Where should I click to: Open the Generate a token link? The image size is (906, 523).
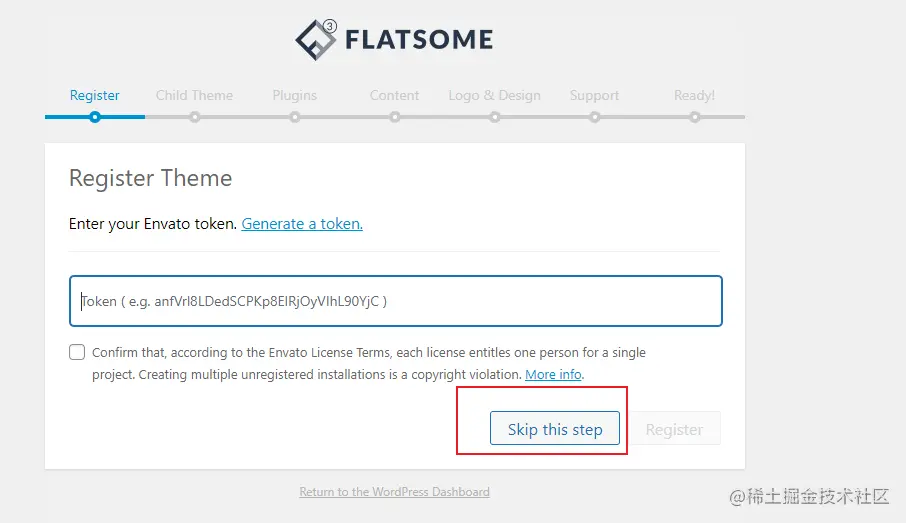pyautogui.click(x=302, y=224)
